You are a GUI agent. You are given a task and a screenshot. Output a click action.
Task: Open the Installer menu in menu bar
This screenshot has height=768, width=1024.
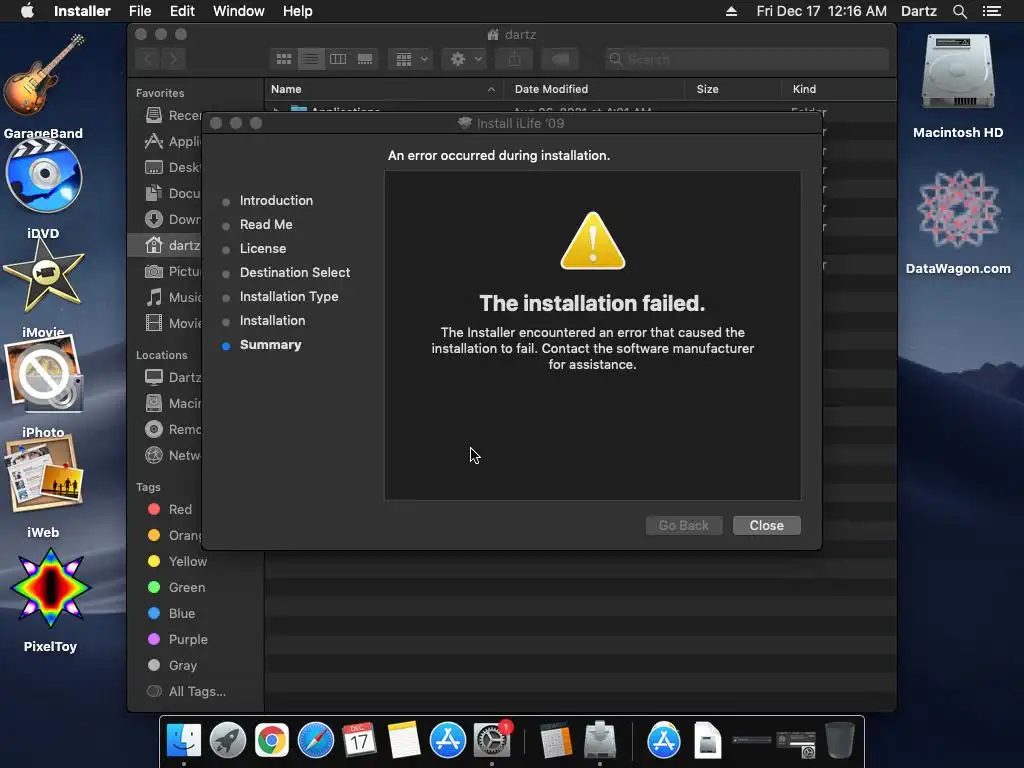(x=82, y=11)
